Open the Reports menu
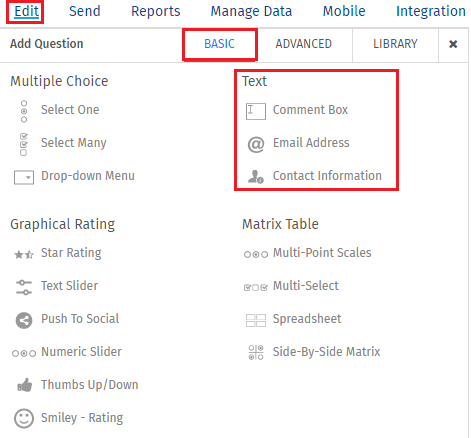471x438 pixels. point(156,11)
